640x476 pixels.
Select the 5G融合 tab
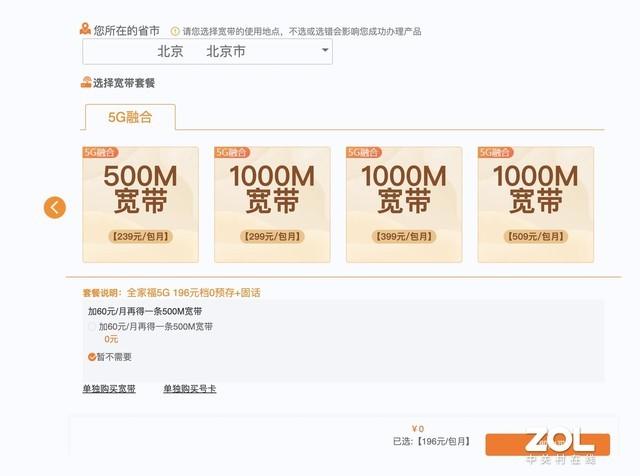(x=130, y=118)
